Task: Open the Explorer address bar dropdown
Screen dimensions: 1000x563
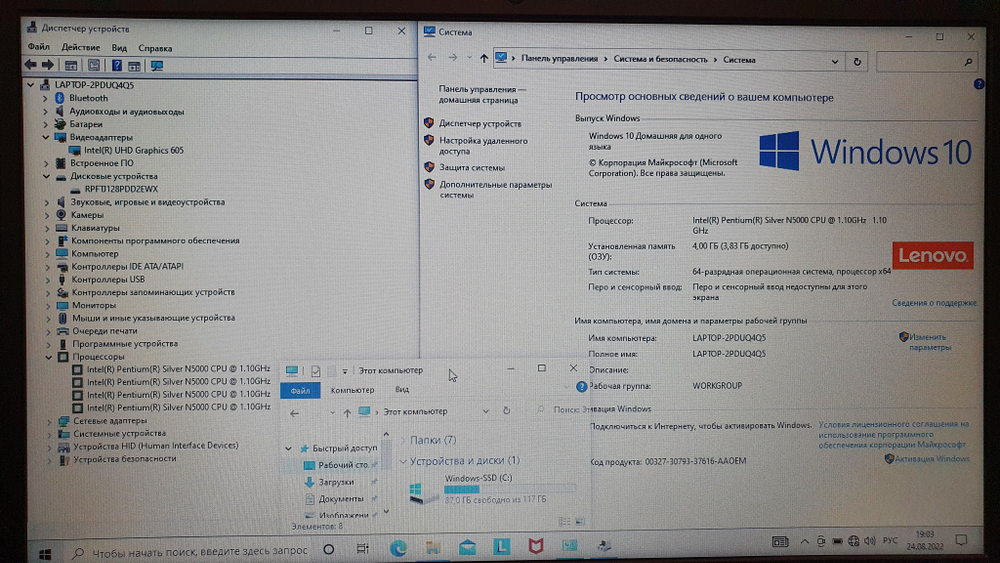Action: click(485, 411)
